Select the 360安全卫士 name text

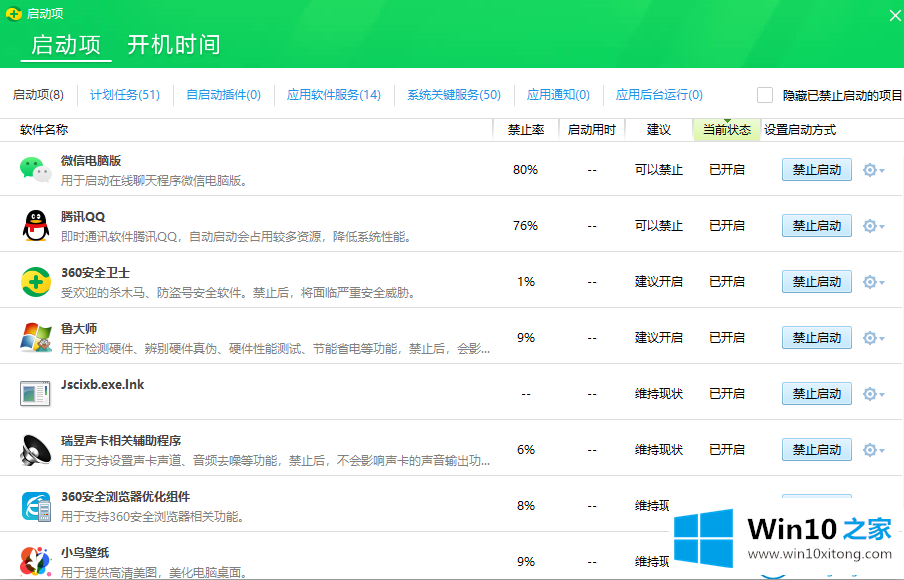95,273
